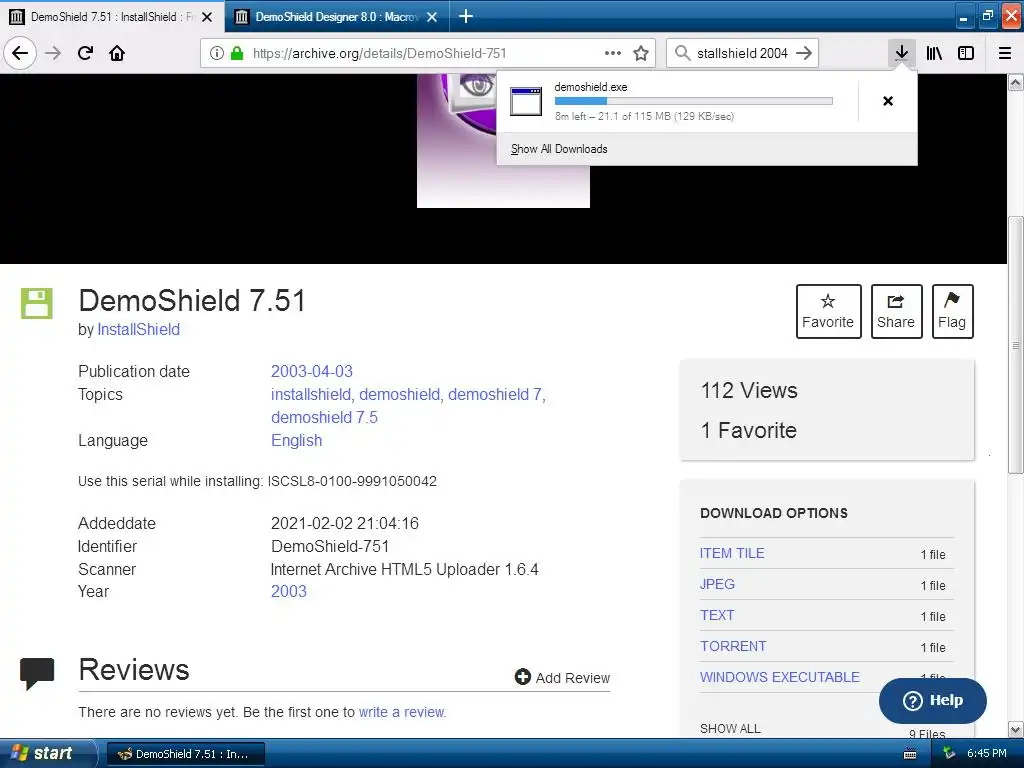Click the Favorite button

pos(828,312)
